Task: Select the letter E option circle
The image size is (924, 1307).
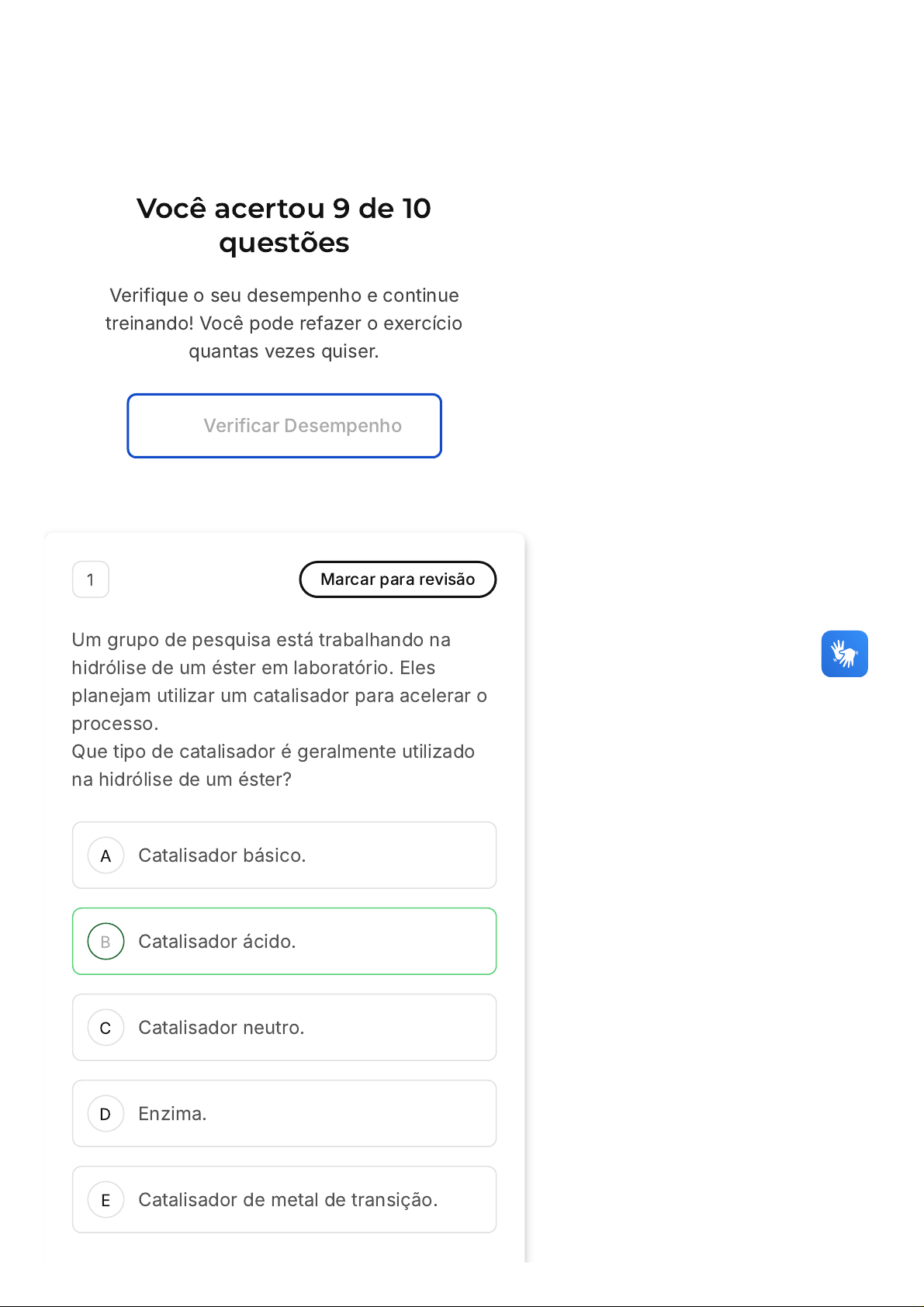Action: pos(106,1200)
